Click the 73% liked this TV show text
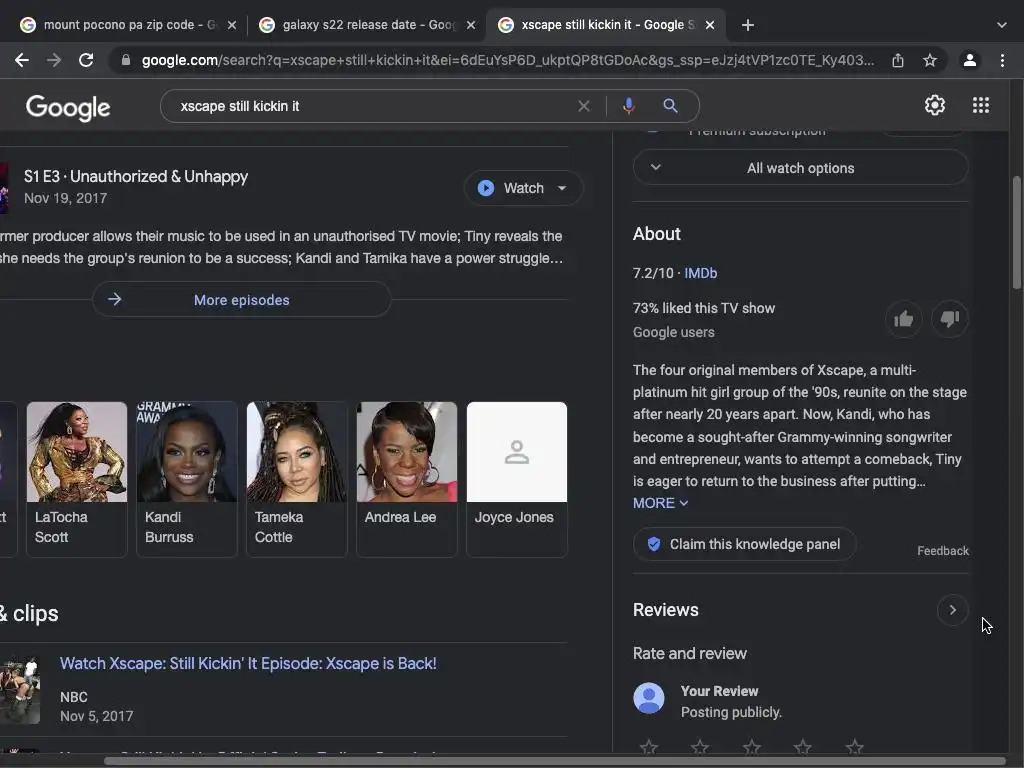The height and width of the screenshot is (768, 1024). (703, 308)
